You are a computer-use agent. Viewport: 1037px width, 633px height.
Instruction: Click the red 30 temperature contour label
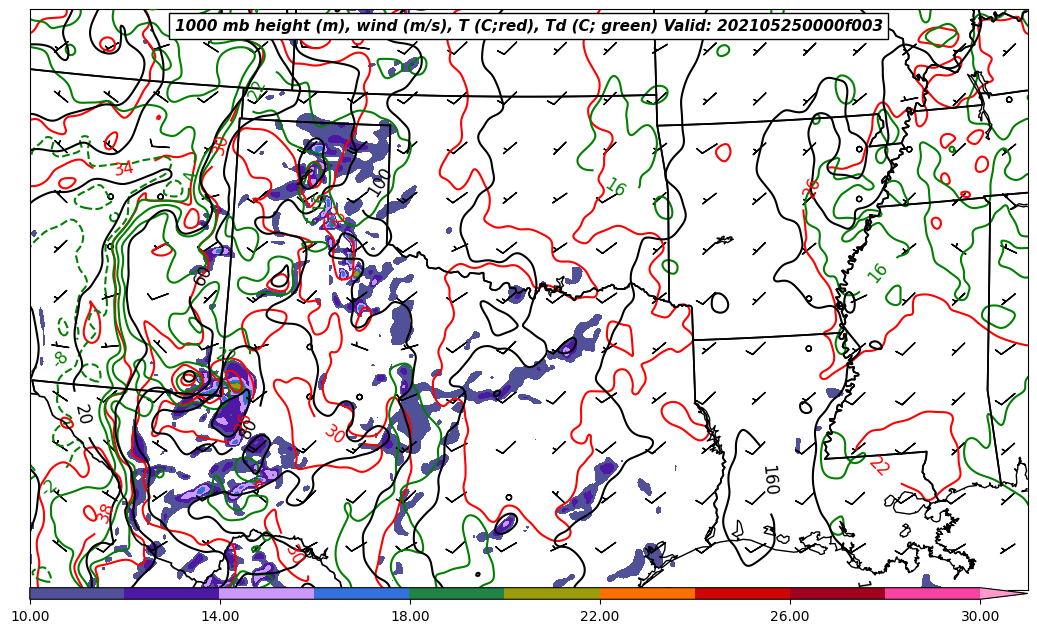[x=334, y=433]
